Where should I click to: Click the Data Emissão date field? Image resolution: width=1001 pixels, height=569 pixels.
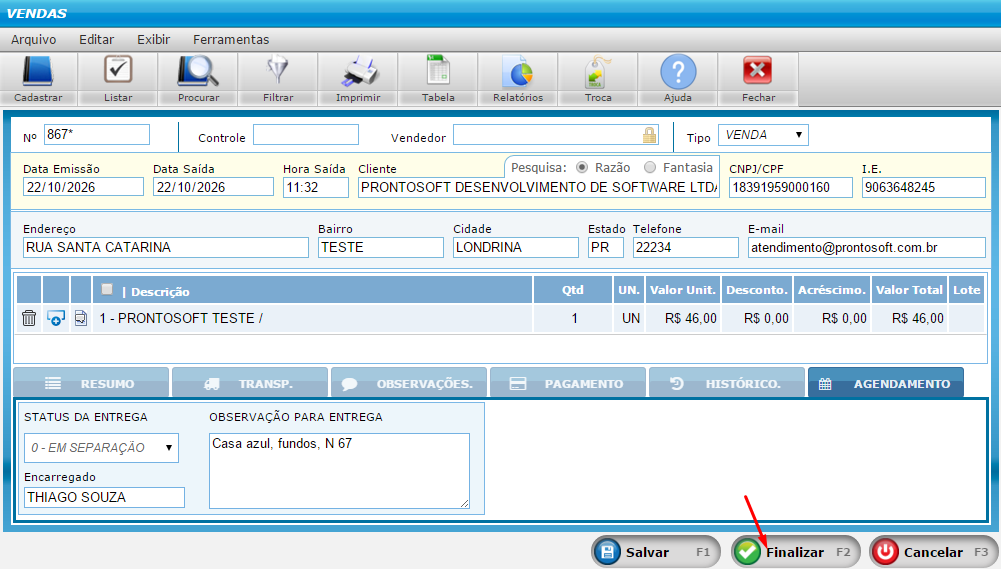[84, 187]
